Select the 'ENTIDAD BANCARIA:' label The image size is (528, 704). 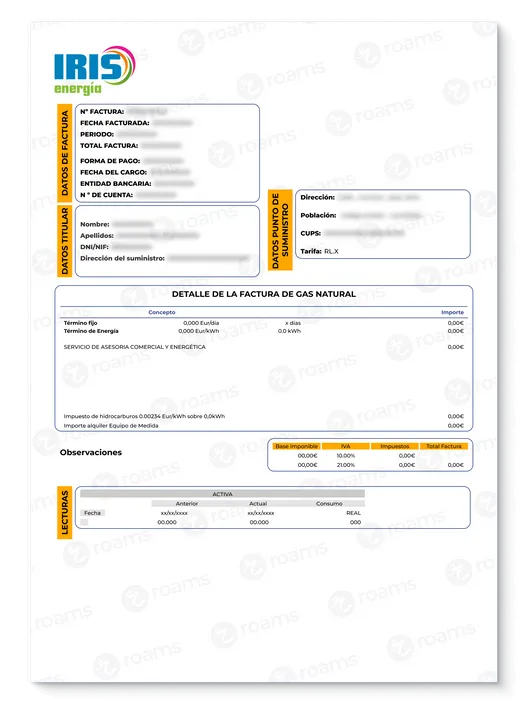coord(115,183)
